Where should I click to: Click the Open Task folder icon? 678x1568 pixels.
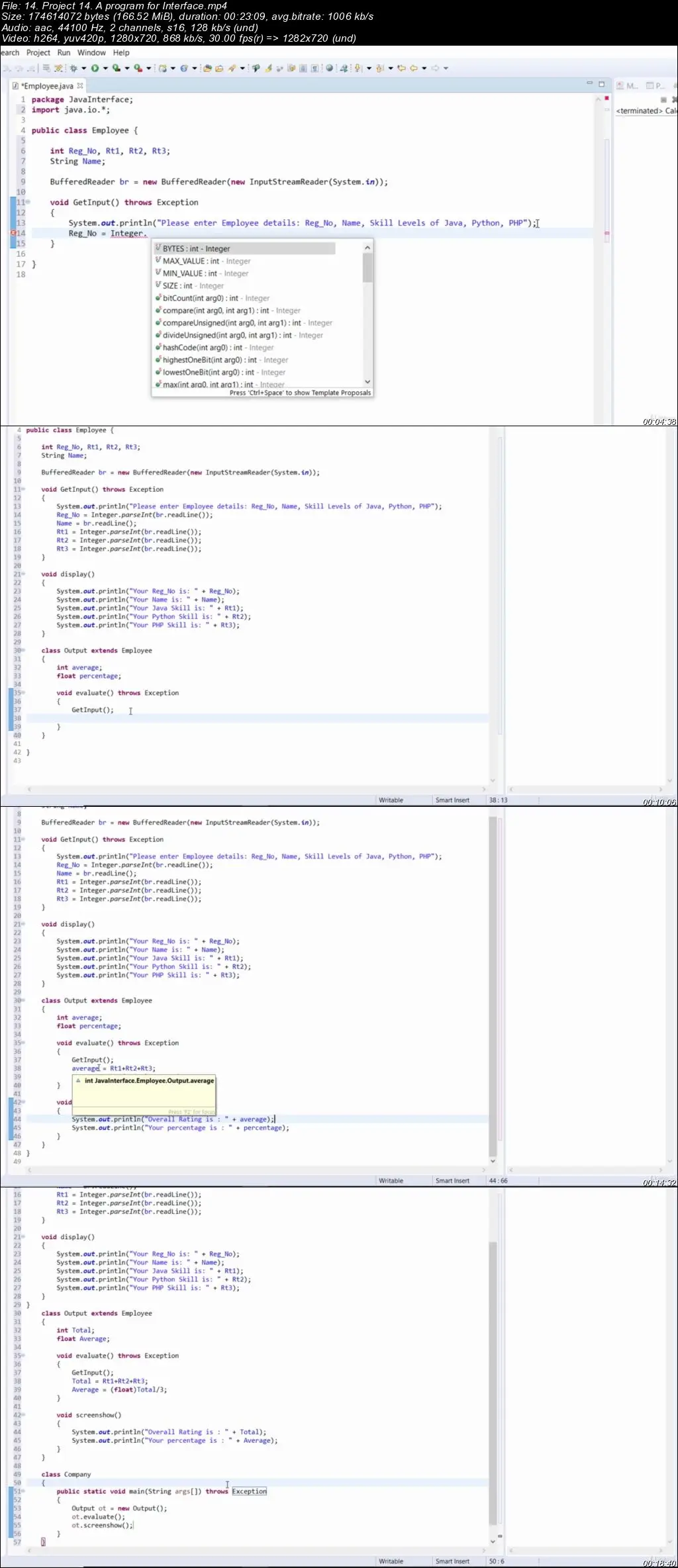pos(219,68)
